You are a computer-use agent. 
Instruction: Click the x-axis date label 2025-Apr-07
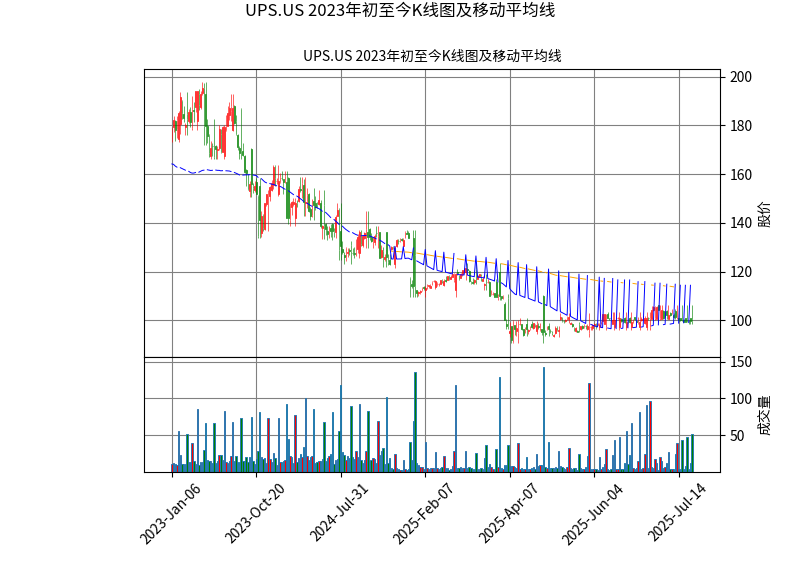pyautogui.click(x=508, y=514)
